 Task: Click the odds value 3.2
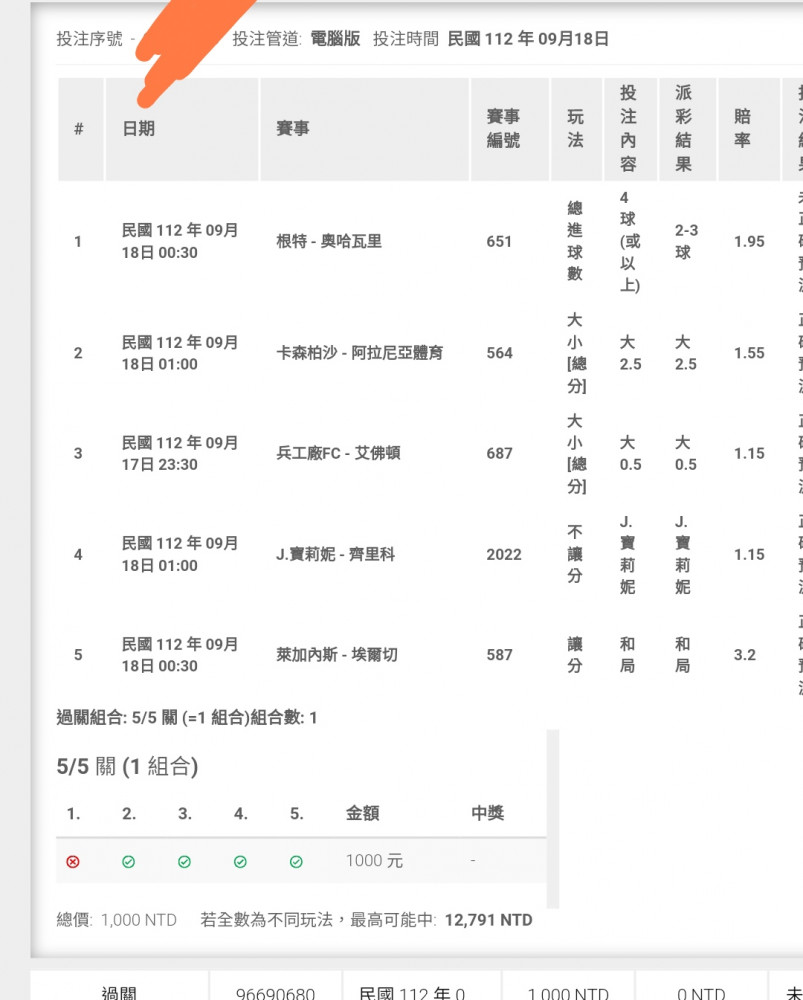744,655
